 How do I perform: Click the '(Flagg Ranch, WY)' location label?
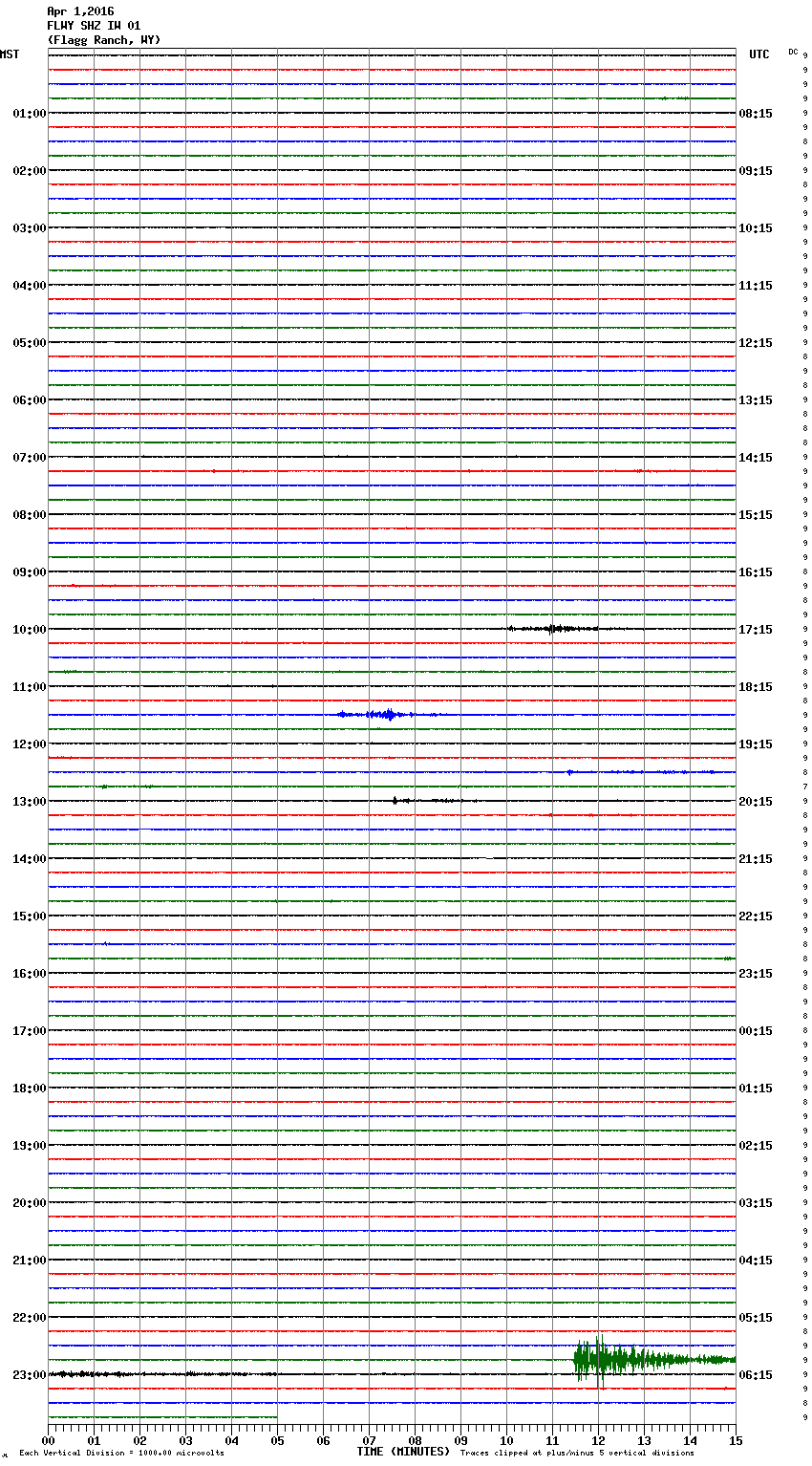[x=104, y=40]
